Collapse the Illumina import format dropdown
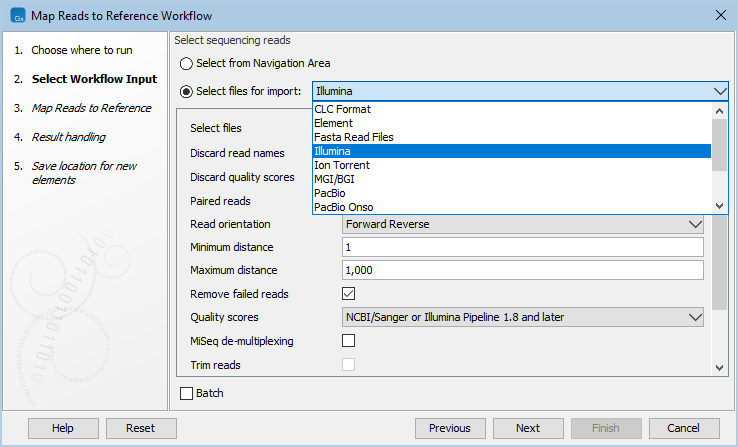738x447 pixels. (x=720, y=91)
